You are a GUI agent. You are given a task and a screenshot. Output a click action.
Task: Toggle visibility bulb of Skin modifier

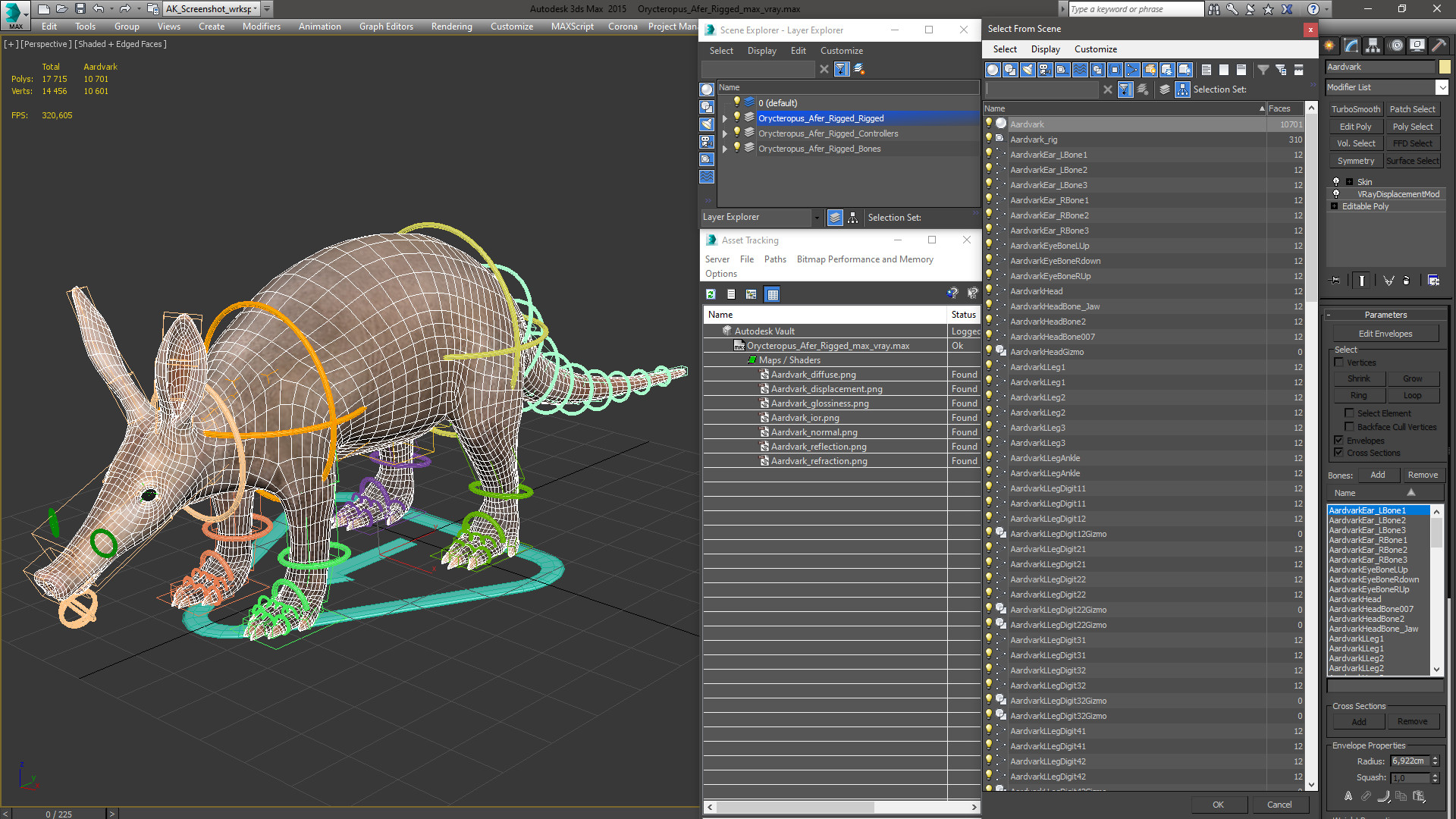[x=1336, y=182]
